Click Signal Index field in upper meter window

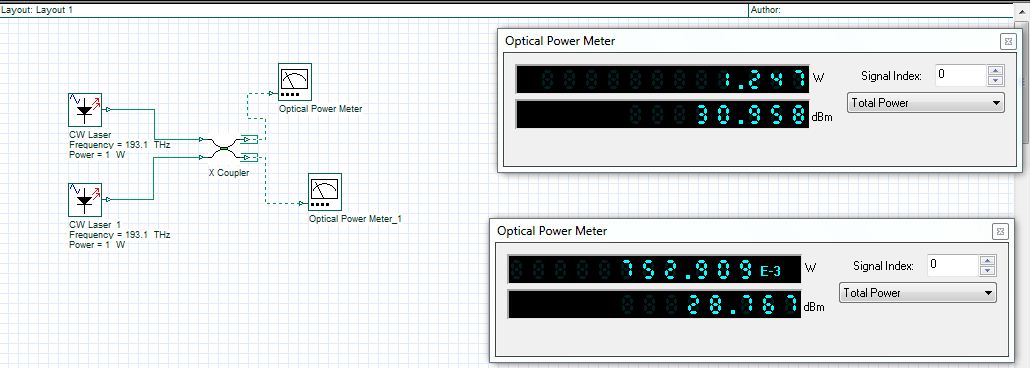coord(960,75)
